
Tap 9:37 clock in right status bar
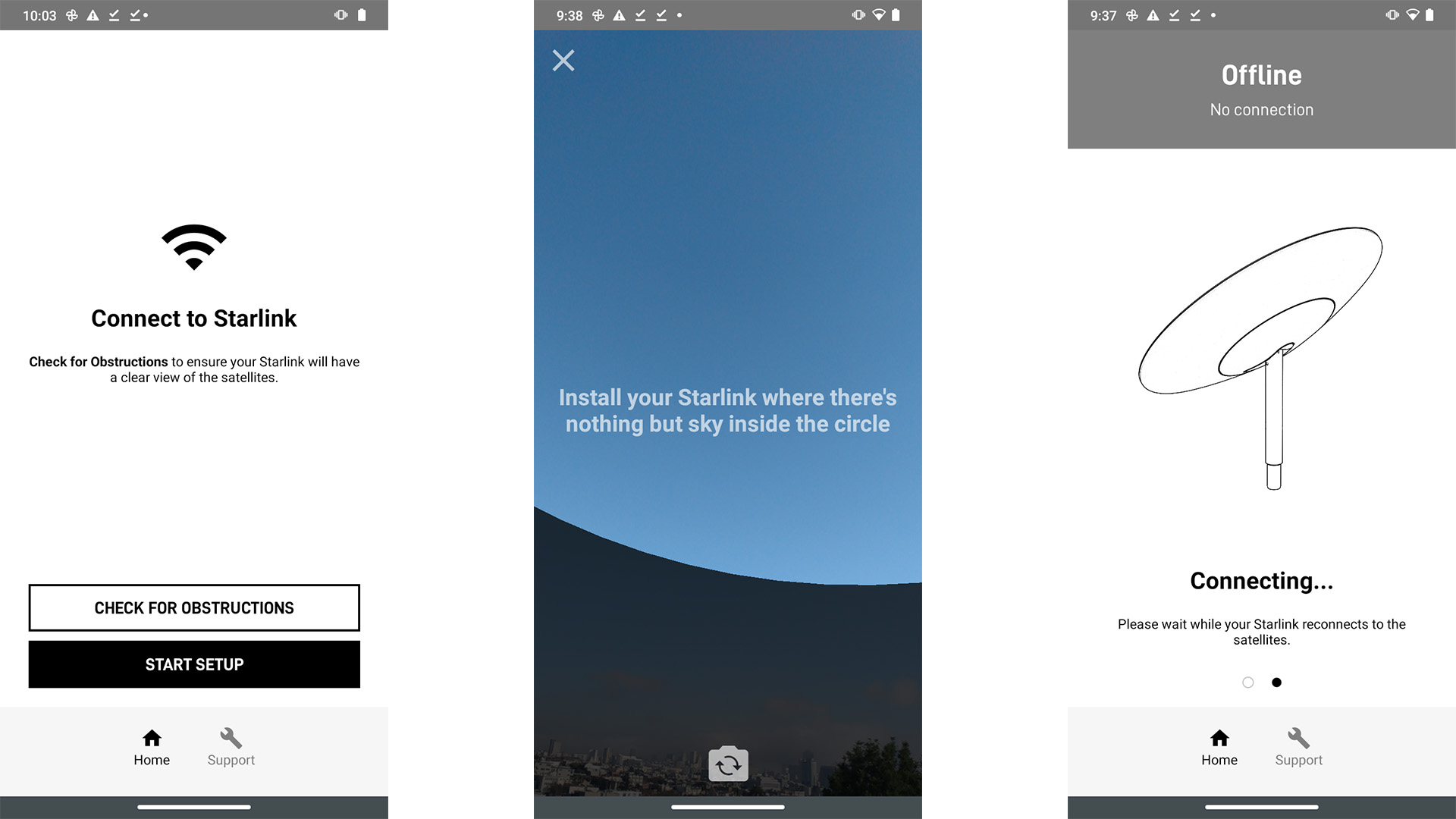point(1103,16)
